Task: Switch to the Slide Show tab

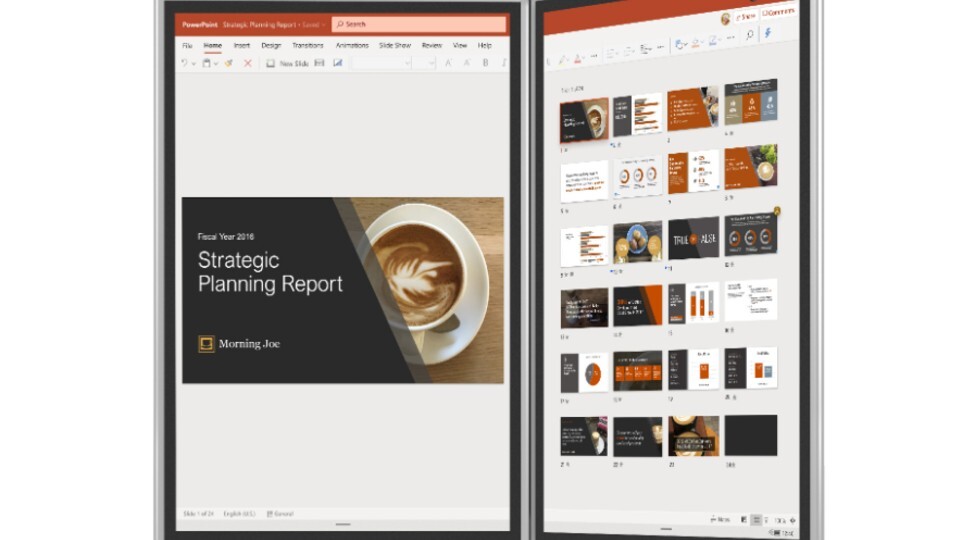Action: click(395, 45)
